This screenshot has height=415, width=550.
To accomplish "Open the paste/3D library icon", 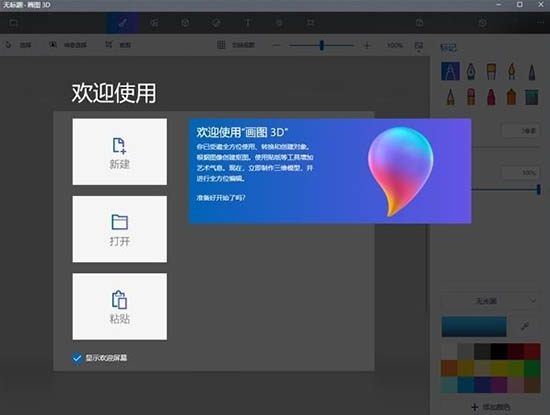I will tap(420, 23).
